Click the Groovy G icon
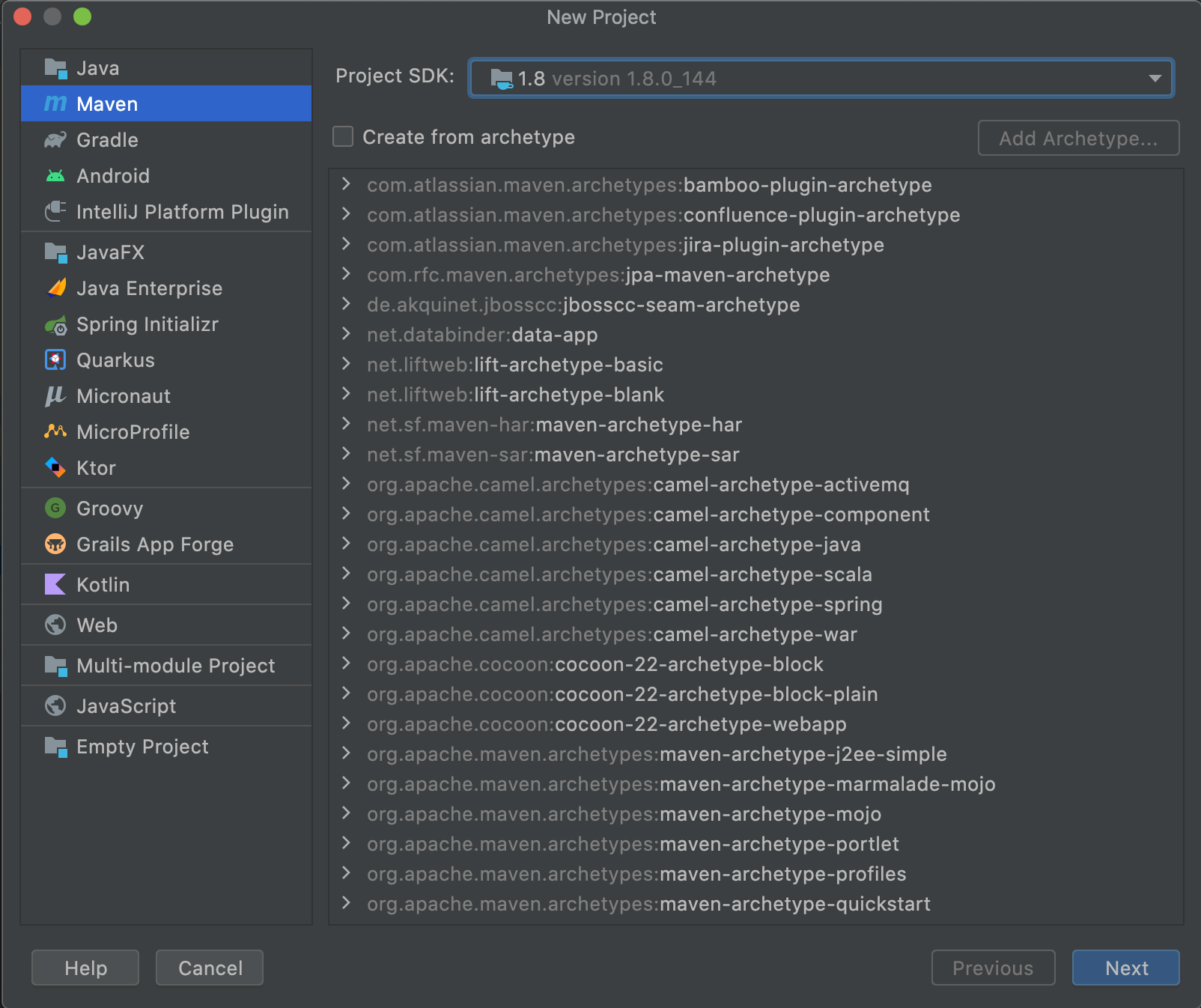Viewport: 1201px width, 1008px height. coord(55,508)
